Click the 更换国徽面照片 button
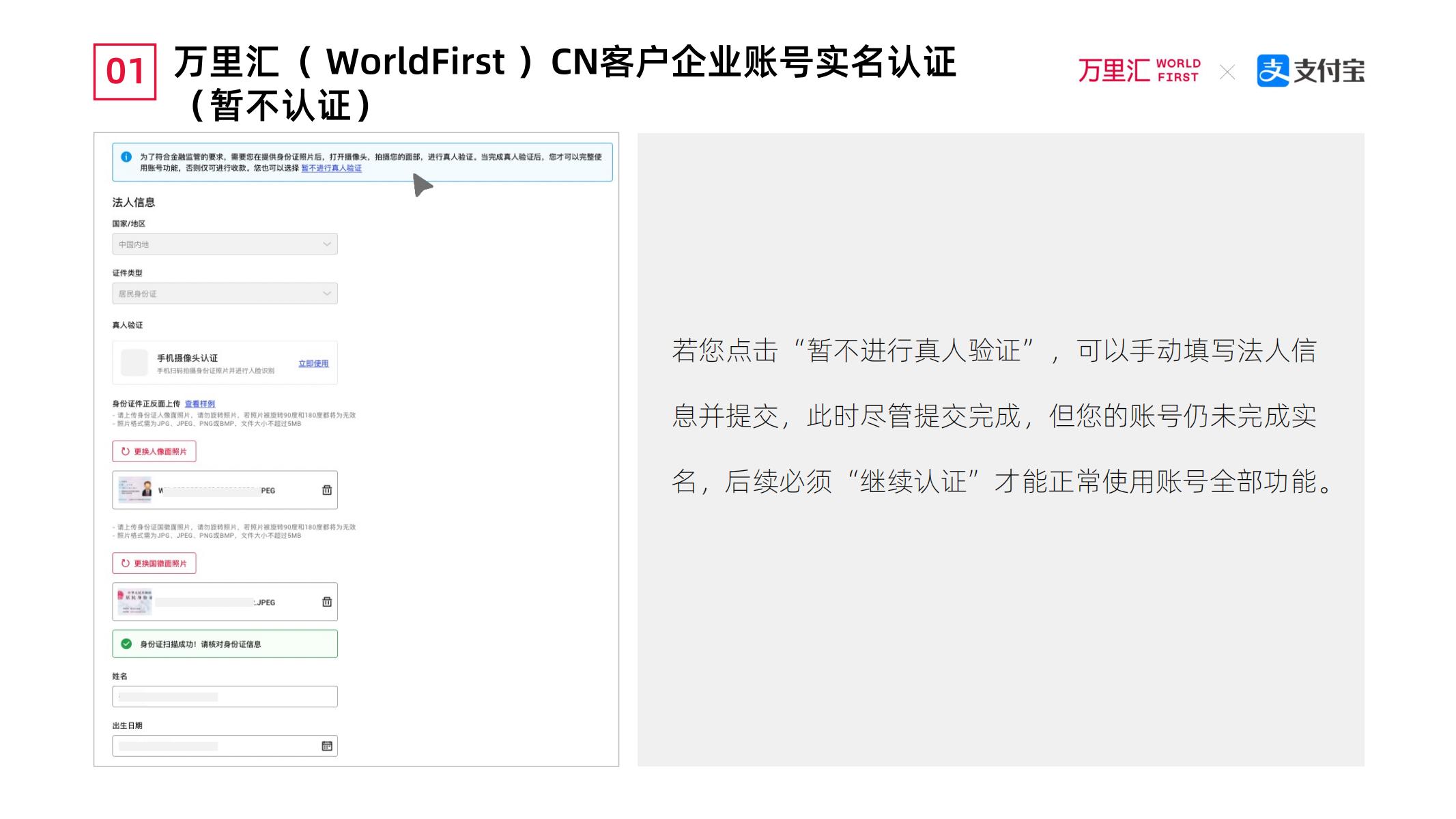Image resolution: width=1456 pixels, height=819 pixels. point(154,564)
